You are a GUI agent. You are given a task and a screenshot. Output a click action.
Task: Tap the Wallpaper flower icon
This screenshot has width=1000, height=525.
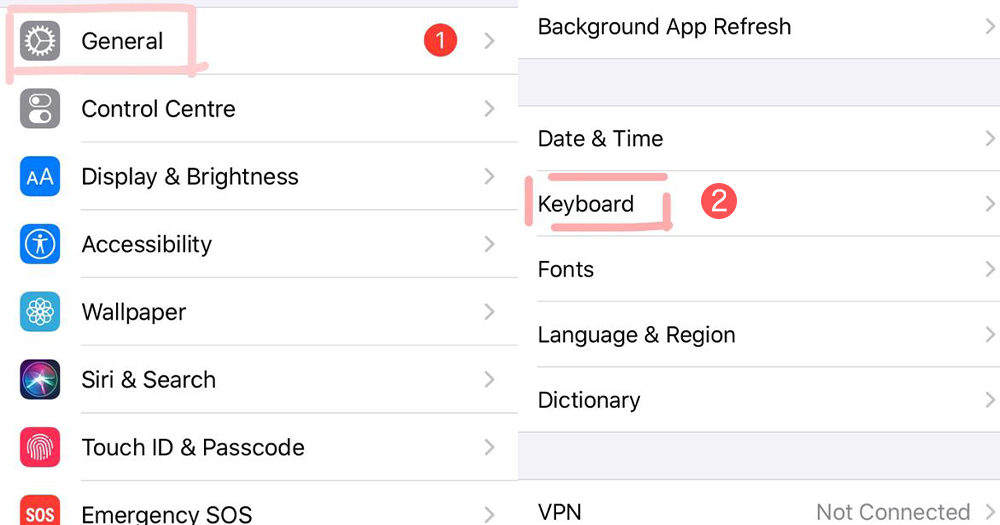[x=40, y=312]
